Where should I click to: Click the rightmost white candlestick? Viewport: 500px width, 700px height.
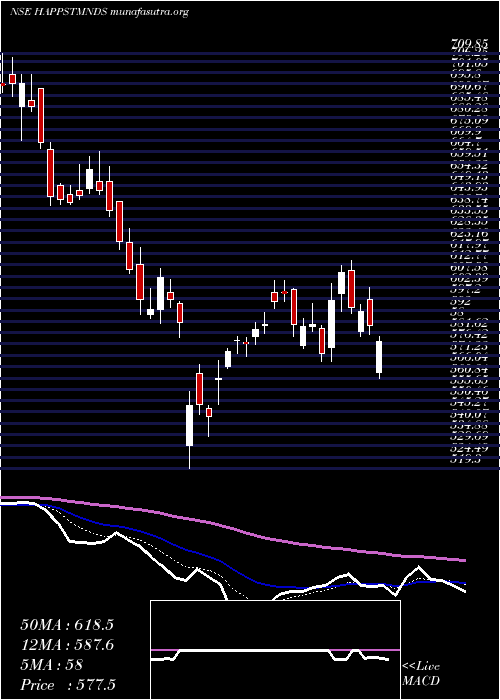click(x=379, y=357)
